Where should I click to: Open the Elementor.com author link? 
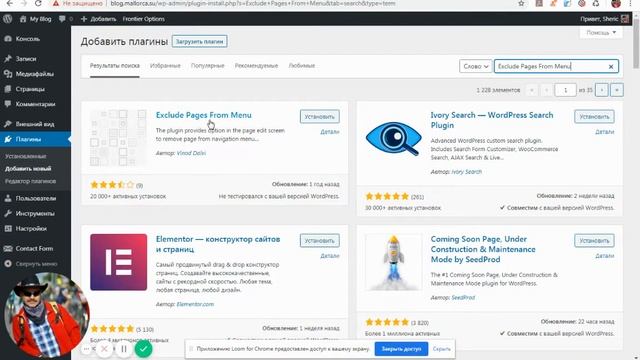tap(195, 304)
